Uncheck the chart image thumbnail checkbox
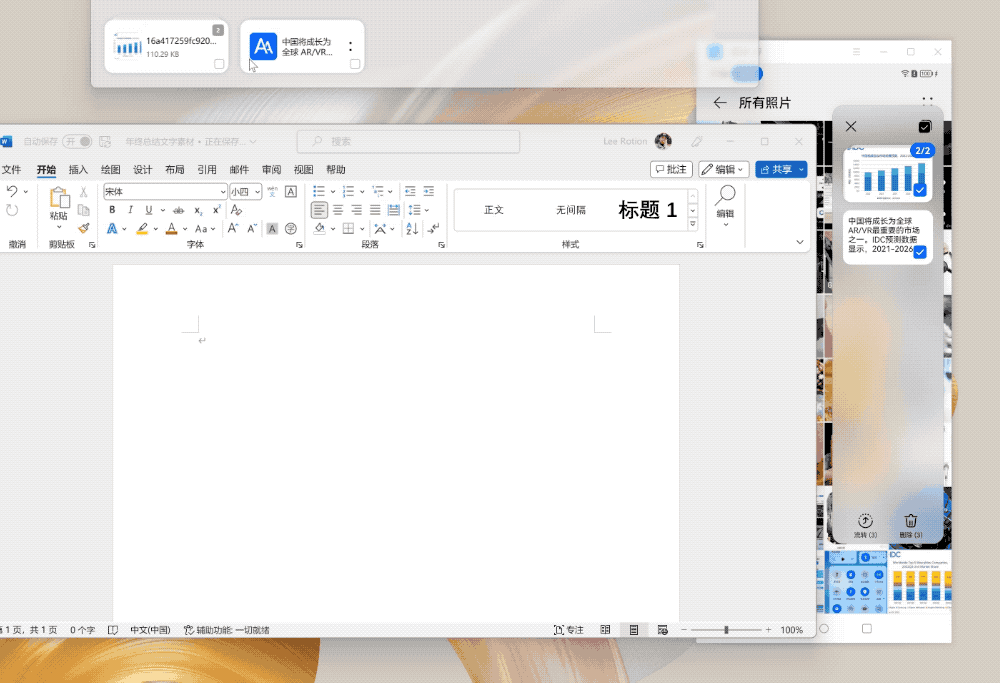This screenshot has width=1000, height=683. coord(919,190)
